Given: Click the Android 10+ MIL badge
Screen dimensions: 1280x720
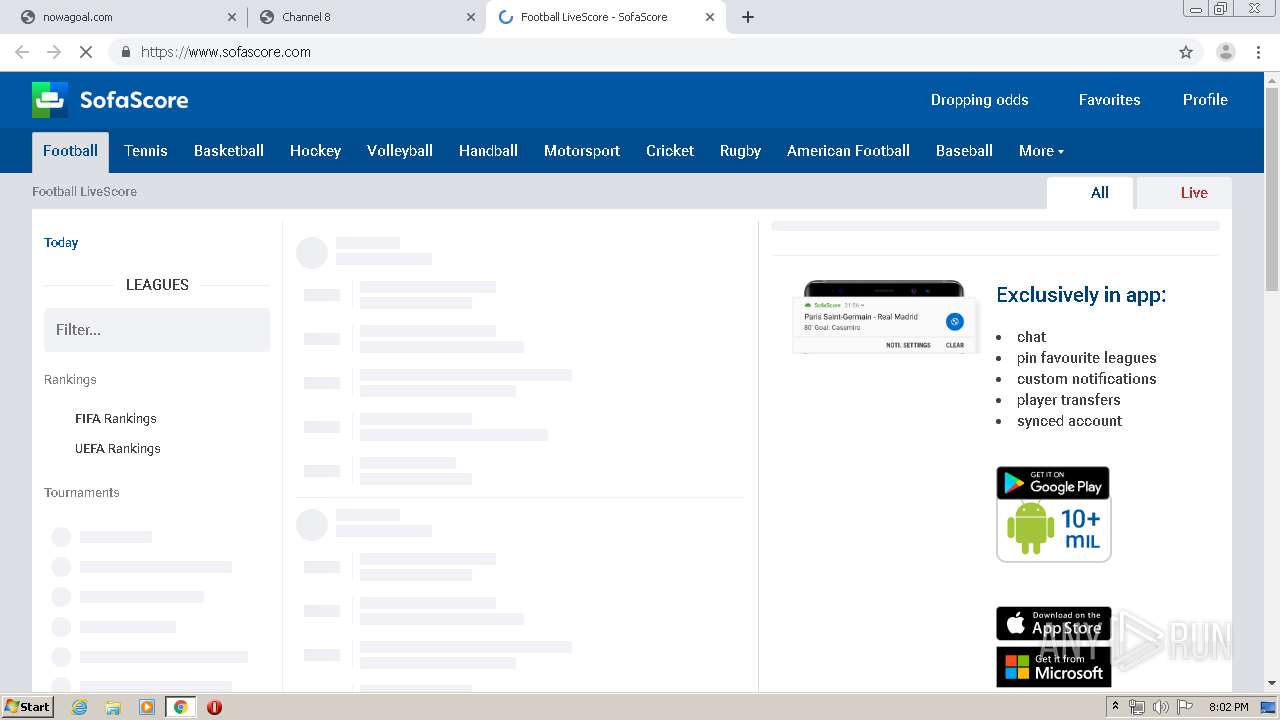Looking at the screenshot, I should [1054, 531].
